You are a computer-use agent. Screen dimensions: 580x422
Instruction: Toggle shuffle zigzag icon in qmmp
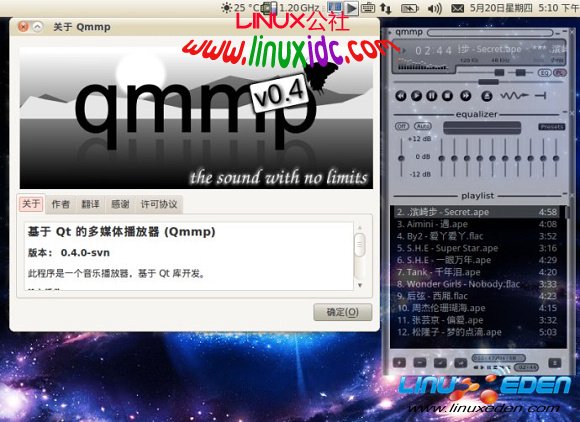514,96
